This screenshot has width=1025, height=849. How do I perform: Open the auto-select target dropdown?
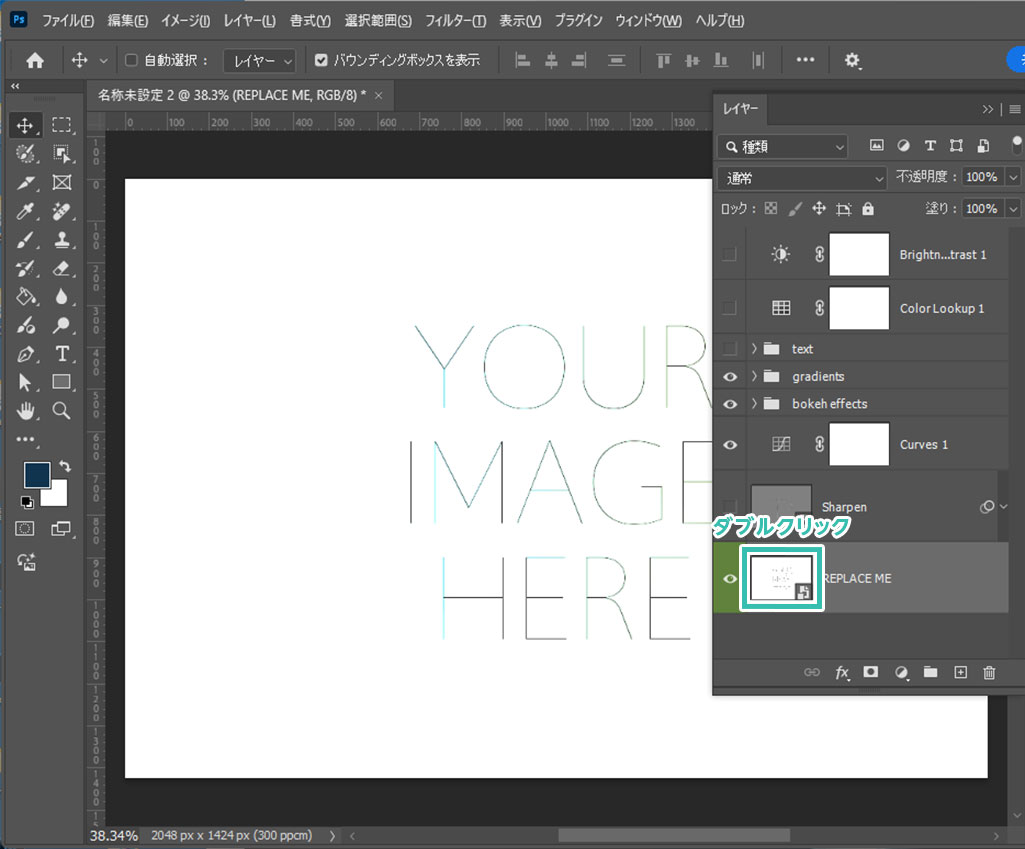click(260, 61)
